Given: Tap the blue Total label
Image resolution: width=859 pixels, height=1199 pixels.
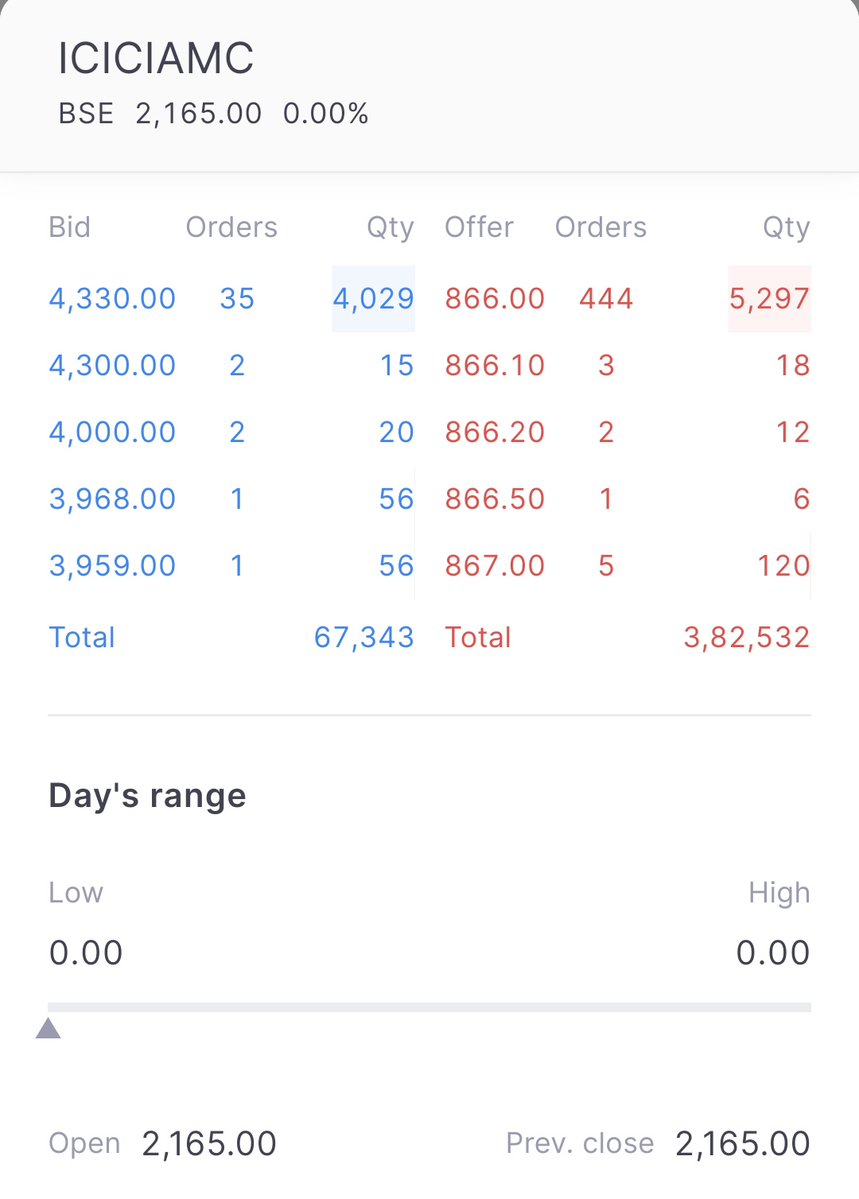Looking at the screenshot, I should click(82, 637).
